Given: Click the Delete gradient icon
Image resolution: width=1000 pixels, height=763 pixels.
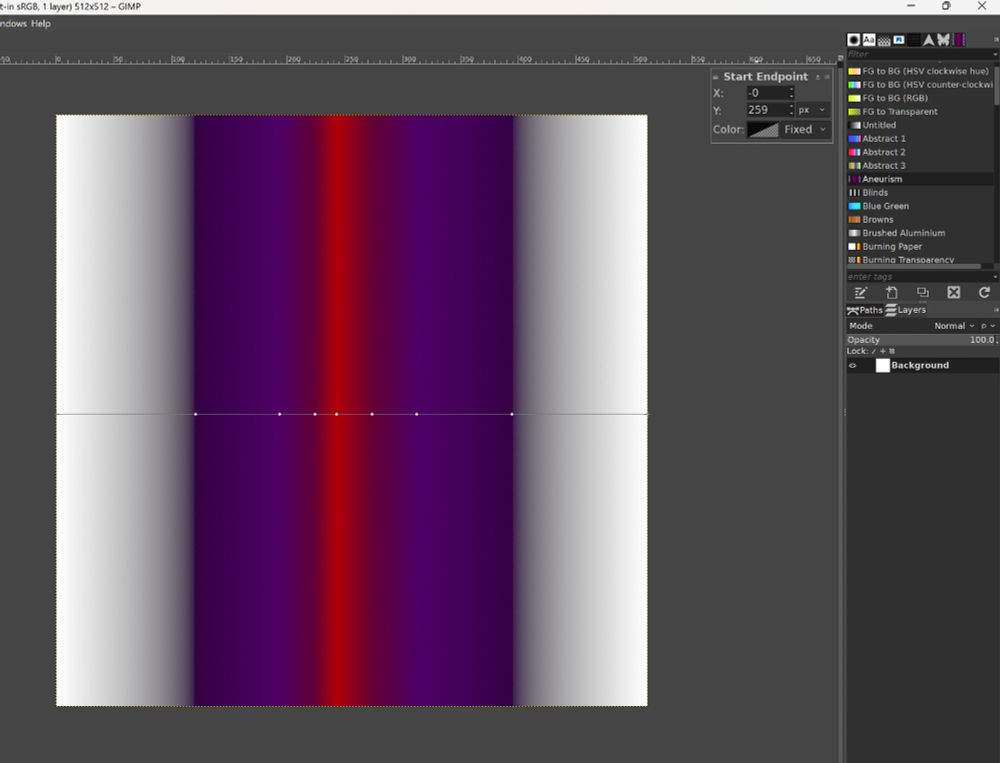Looking at the screenshot, I should click(953, 292).
